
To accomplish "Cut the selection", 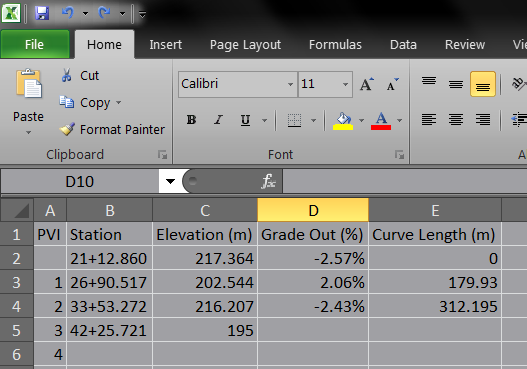I will coord(80,75).
